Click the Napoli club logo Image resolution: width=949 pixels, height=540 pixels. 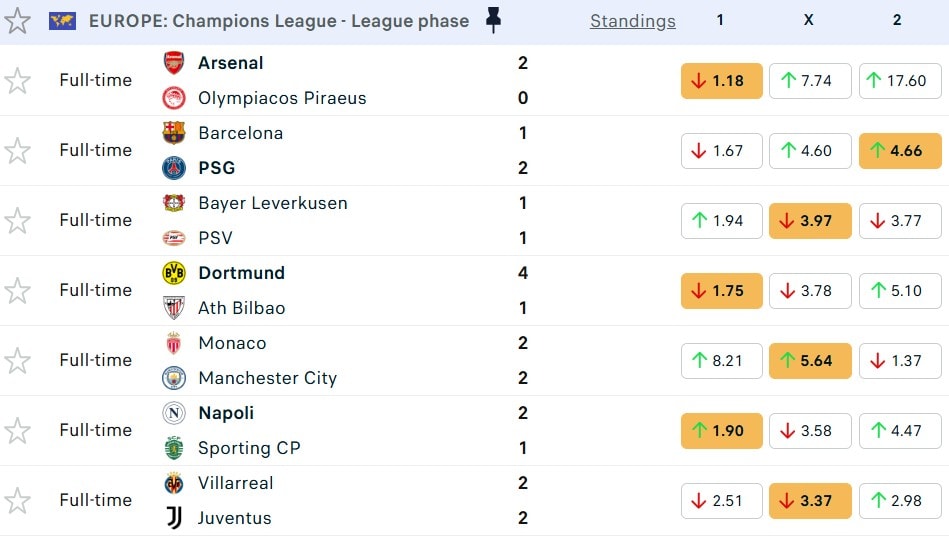[174, 413]
